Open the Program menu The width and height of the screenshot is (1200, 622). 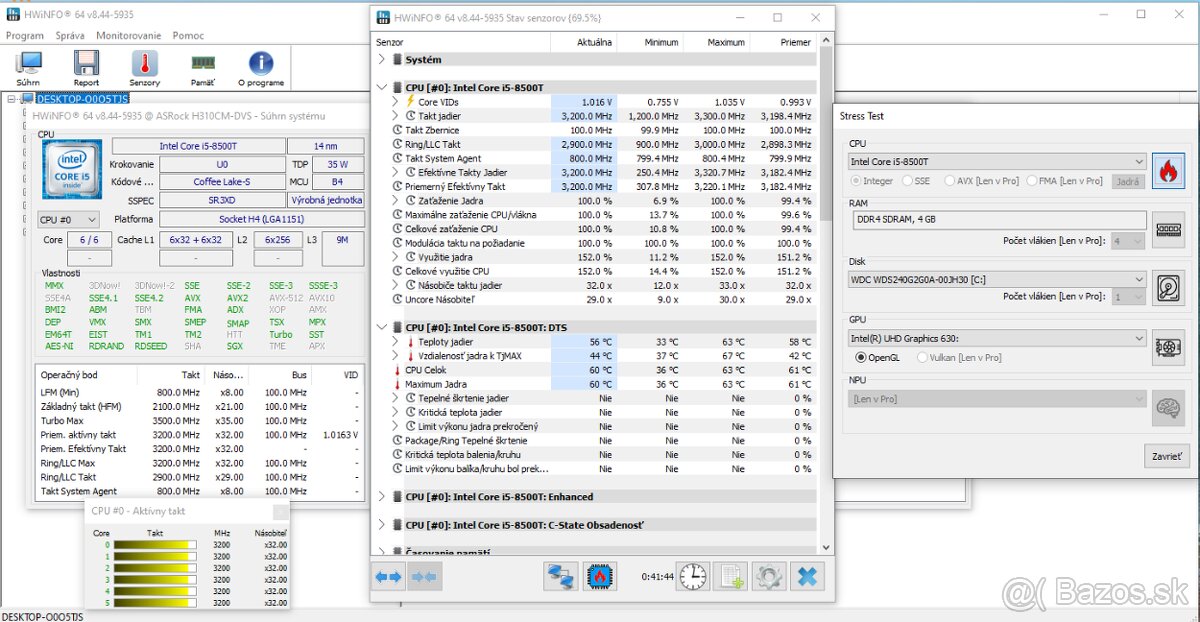(x=25, y=35)
